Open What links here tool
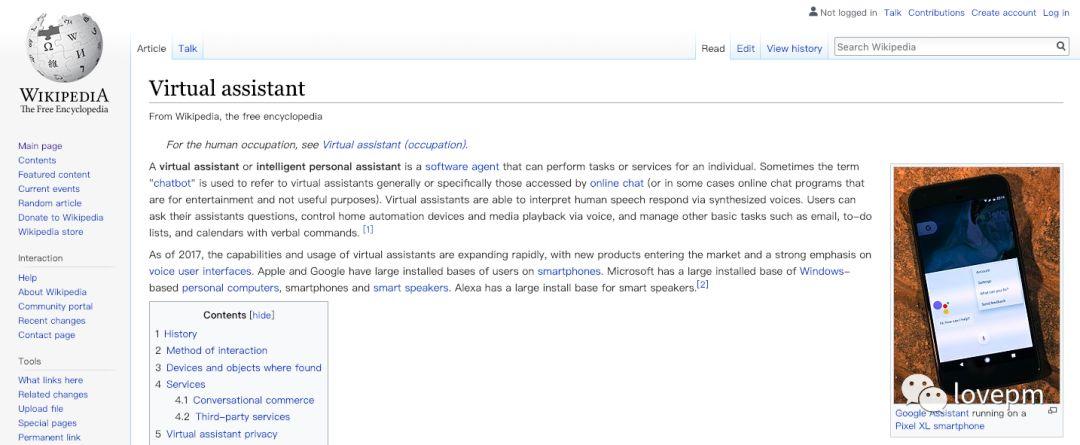The image size is (1080, 445). coord(50,380)
